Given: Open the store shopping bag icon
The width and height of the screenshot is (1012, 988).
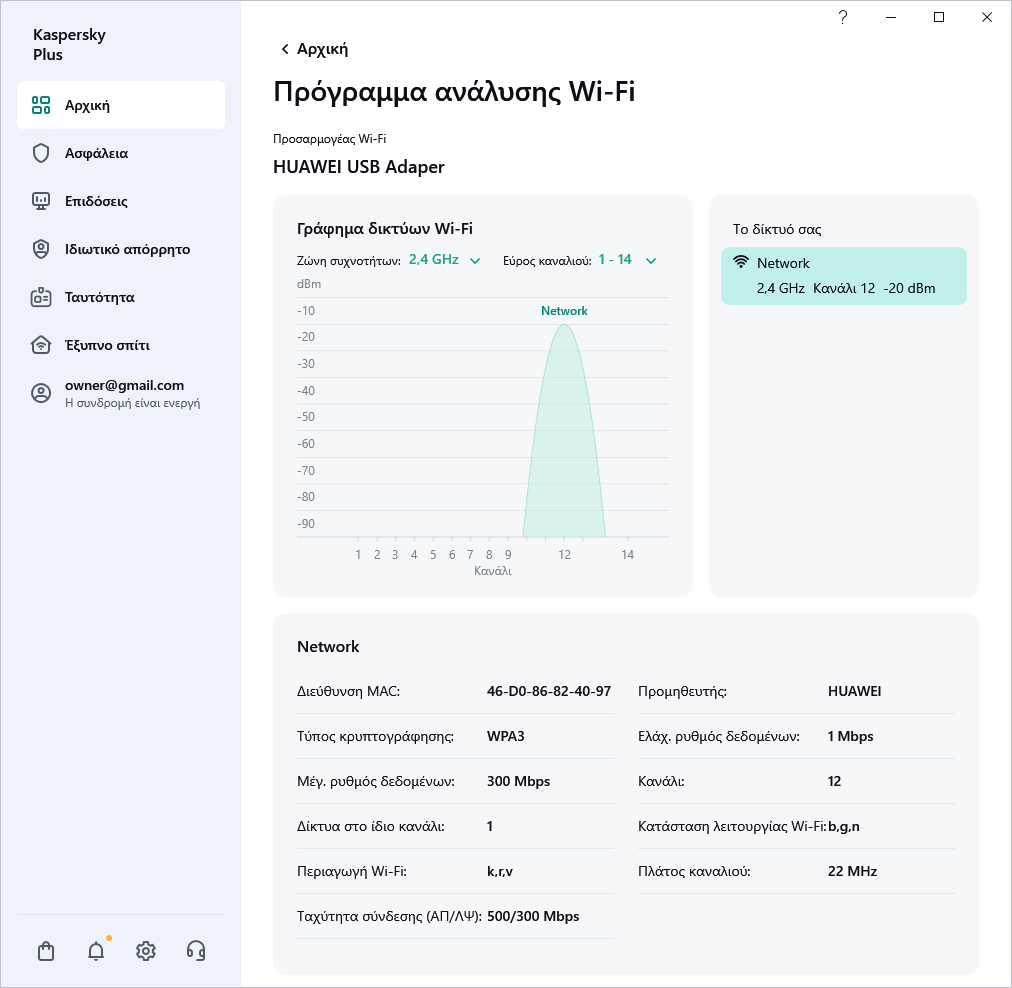Looking at the screenshot, I should pyautogui.click(x=46, y=951).
